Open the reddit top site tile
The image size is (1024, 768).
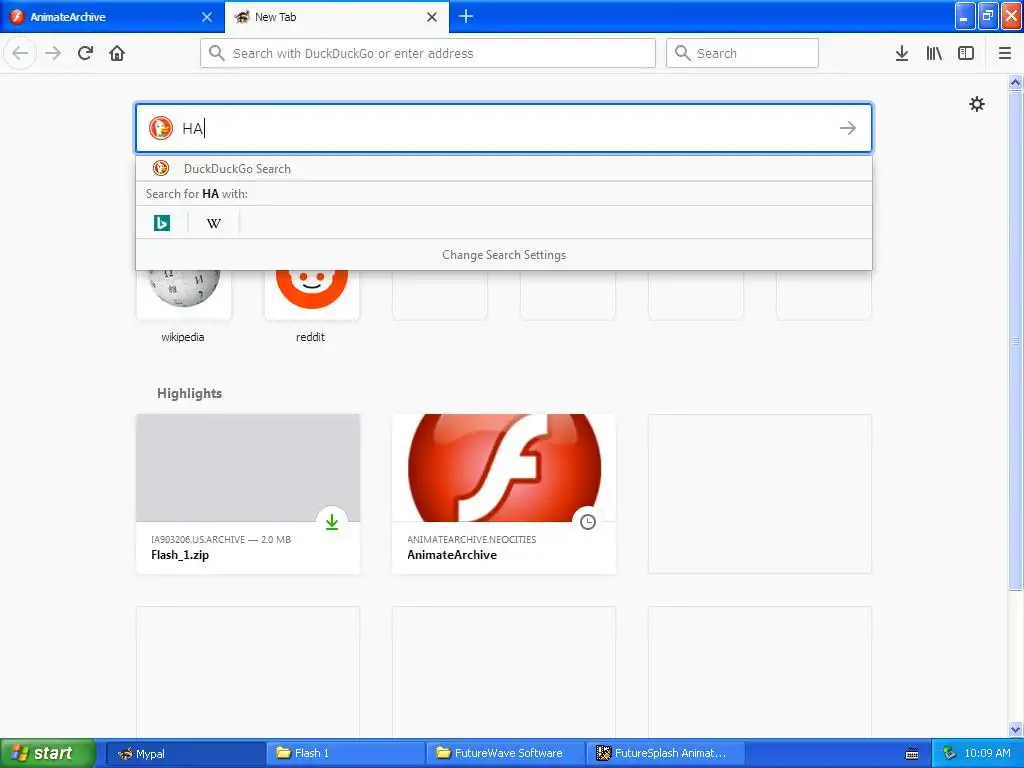312,294
